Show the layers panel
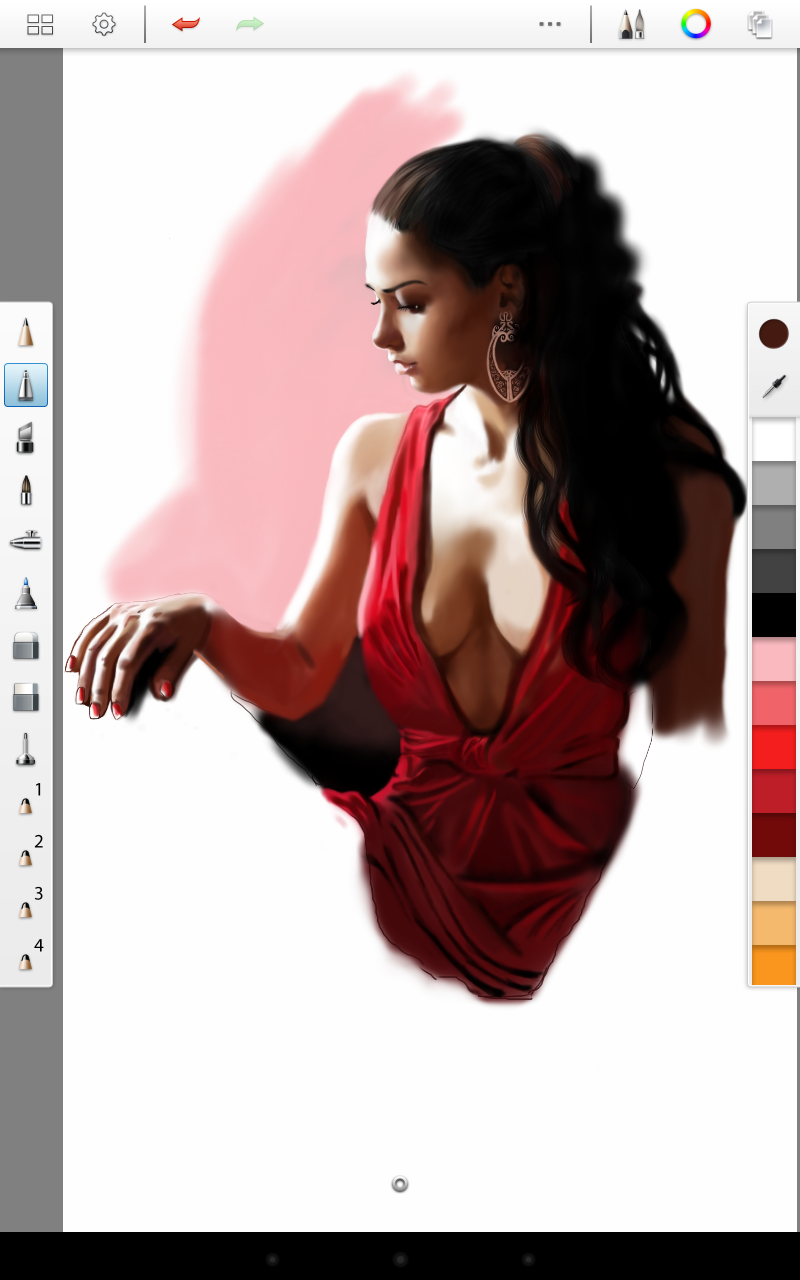 point(760,25)
